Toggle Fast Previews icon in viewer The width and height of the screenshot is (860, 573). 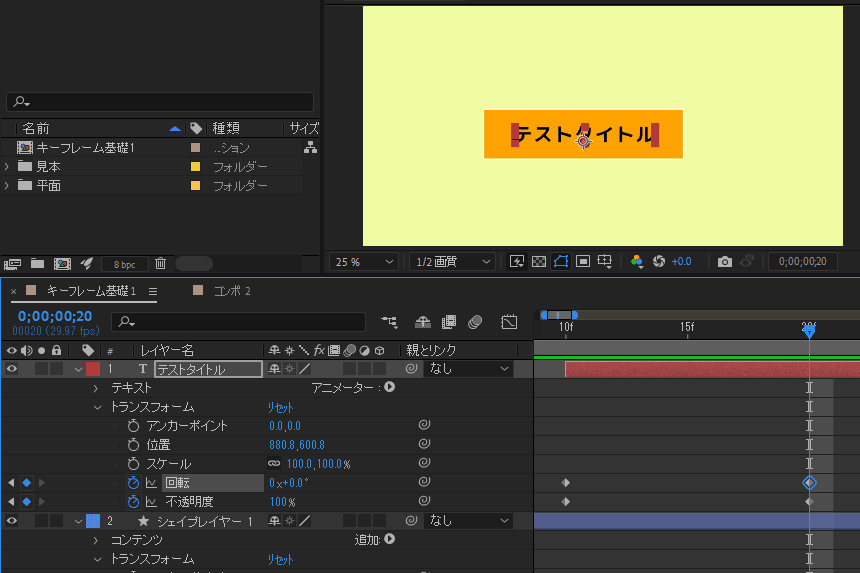(x=517, y=262)
